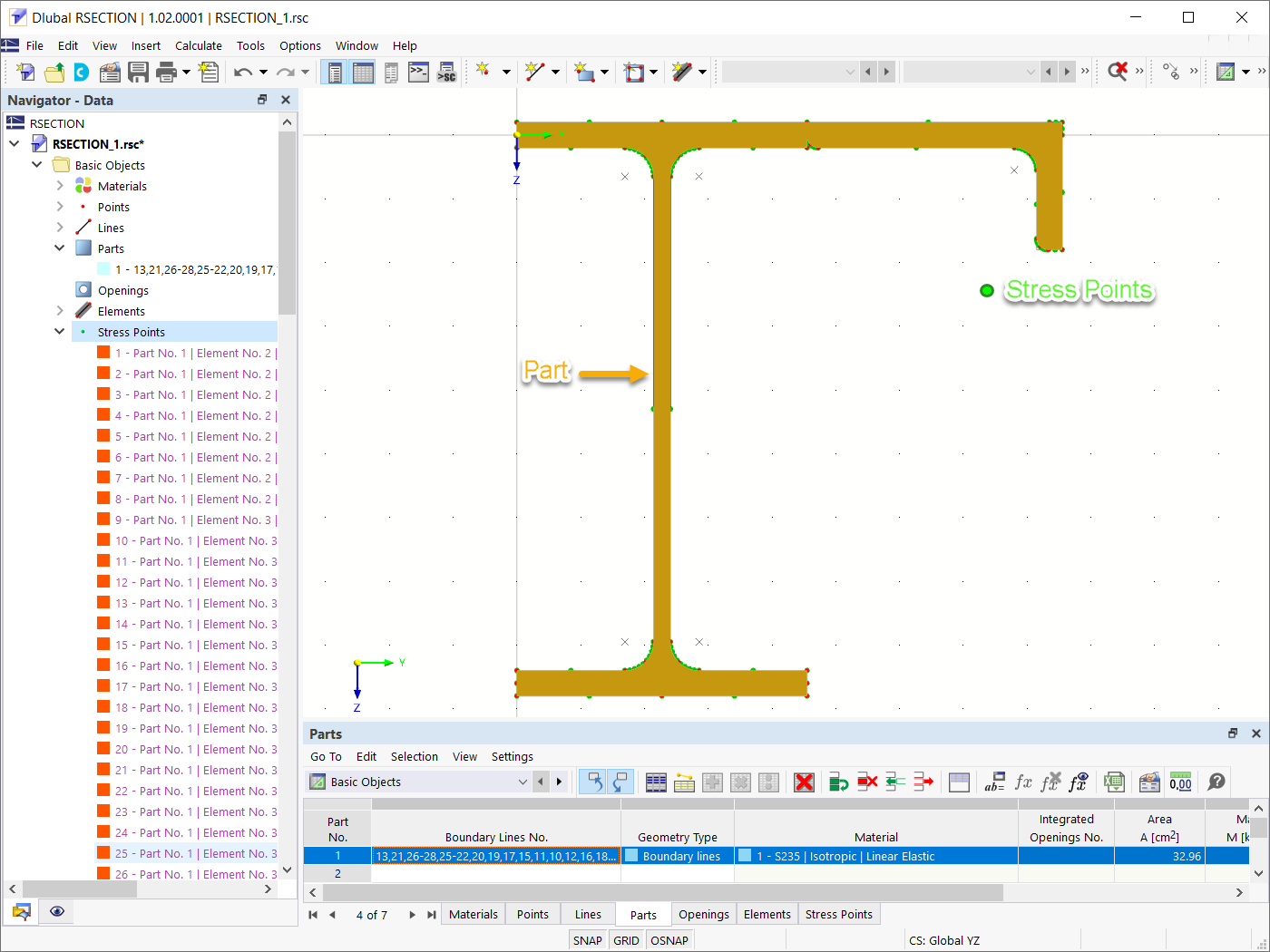
Task: Go to the last table page
Action: (432, 915)
